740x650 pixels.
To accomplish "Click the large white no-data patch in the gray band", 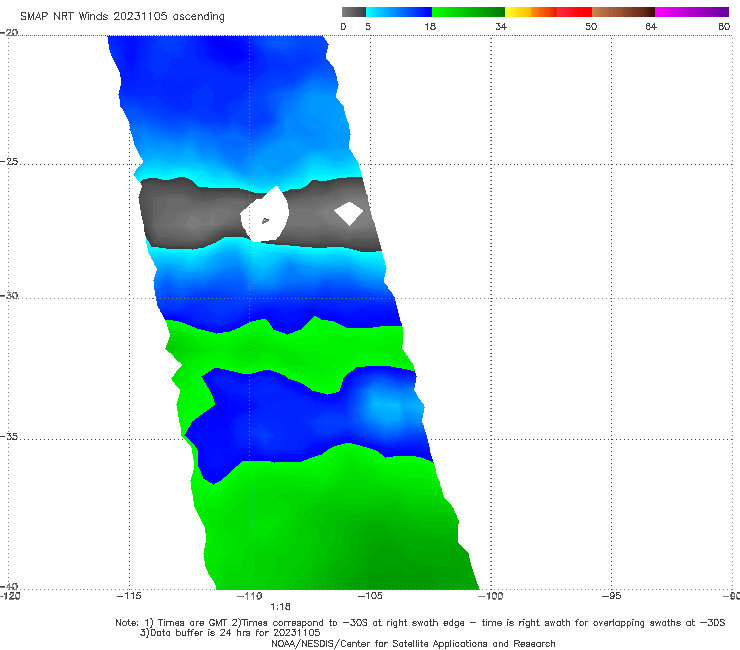I will (264, 215).
